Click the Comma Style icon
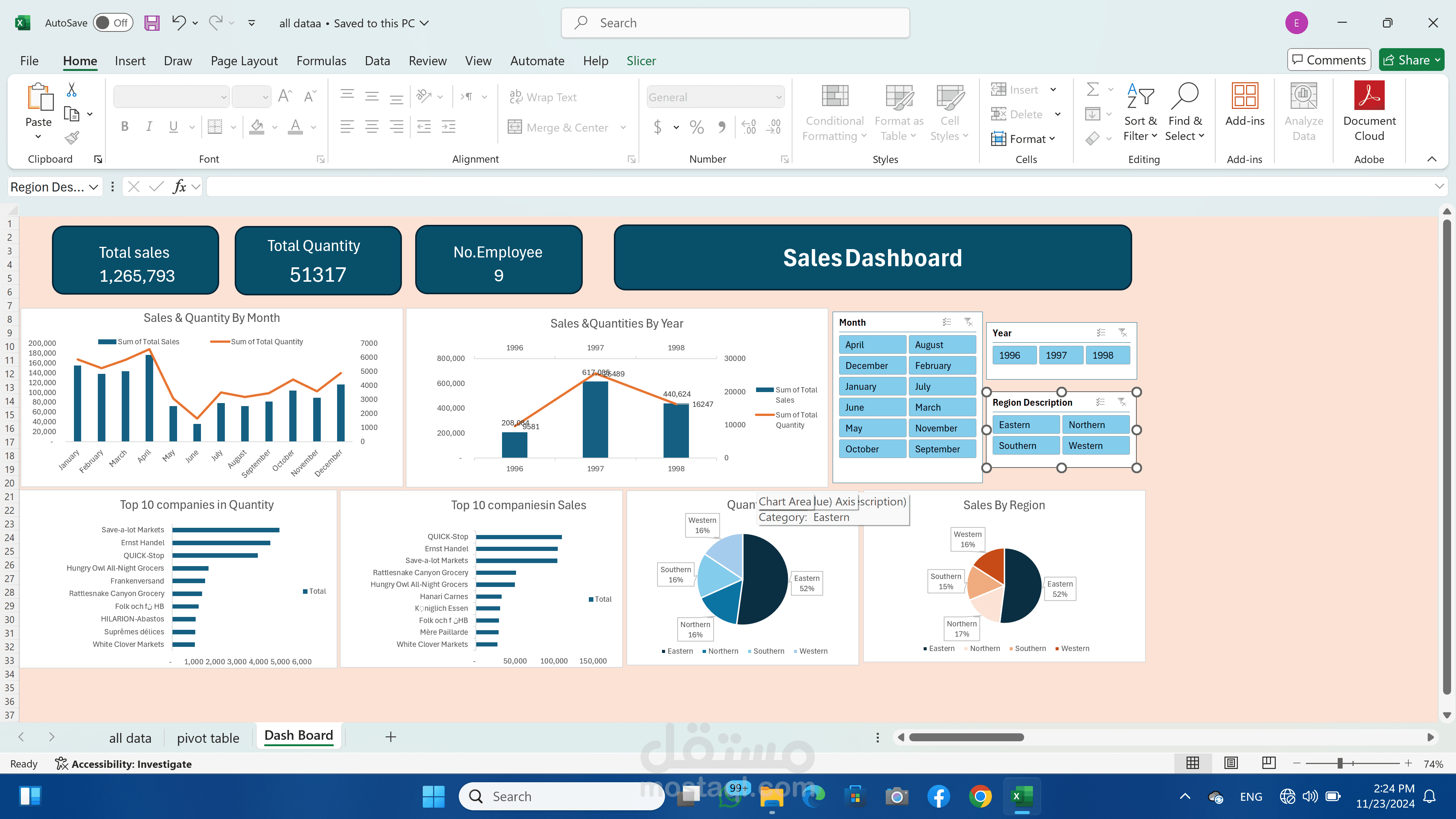 722,127
